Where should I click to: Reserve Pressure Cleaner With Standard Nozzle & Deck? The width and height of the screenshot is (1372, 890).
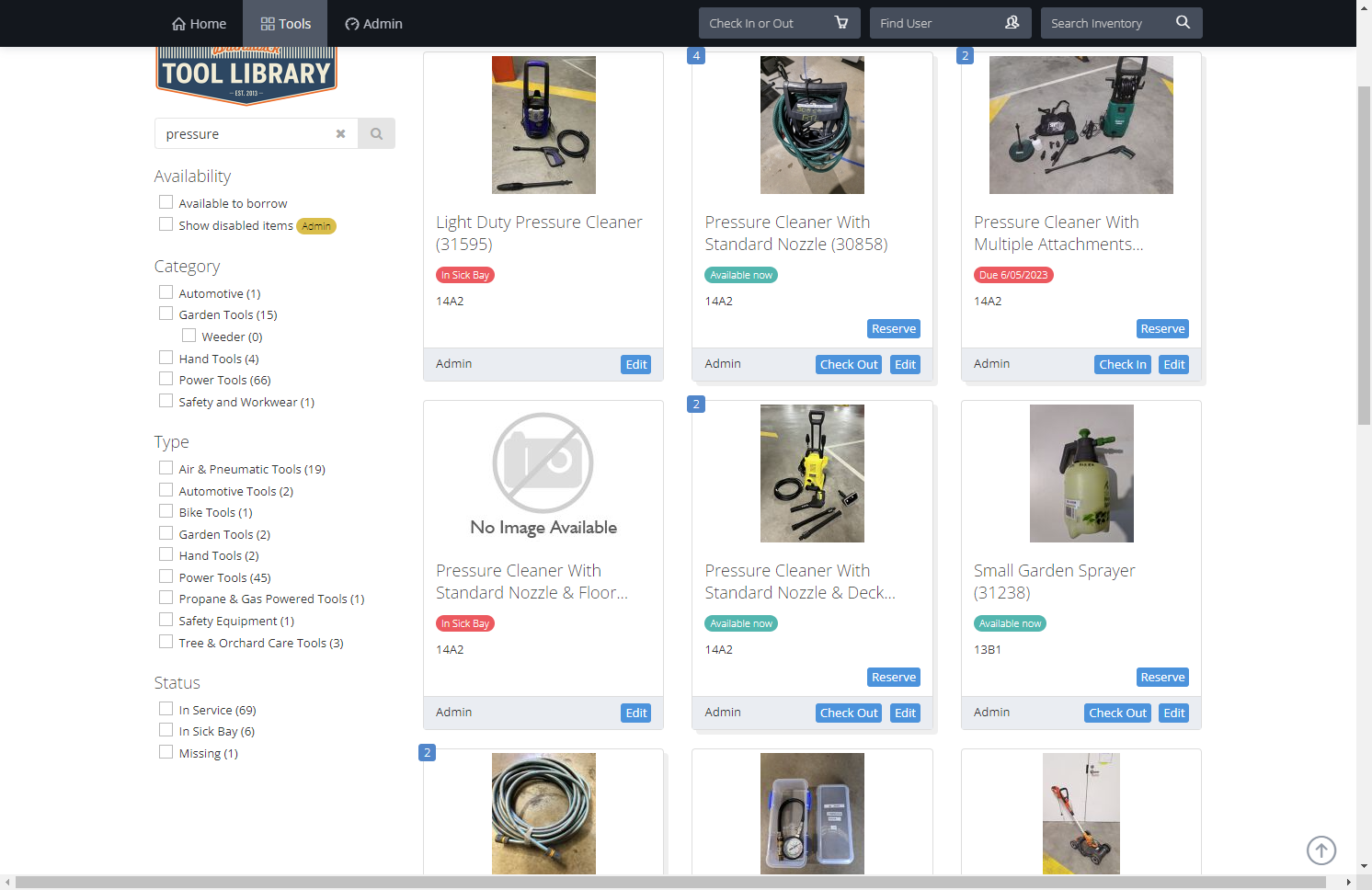click(894, 678)
